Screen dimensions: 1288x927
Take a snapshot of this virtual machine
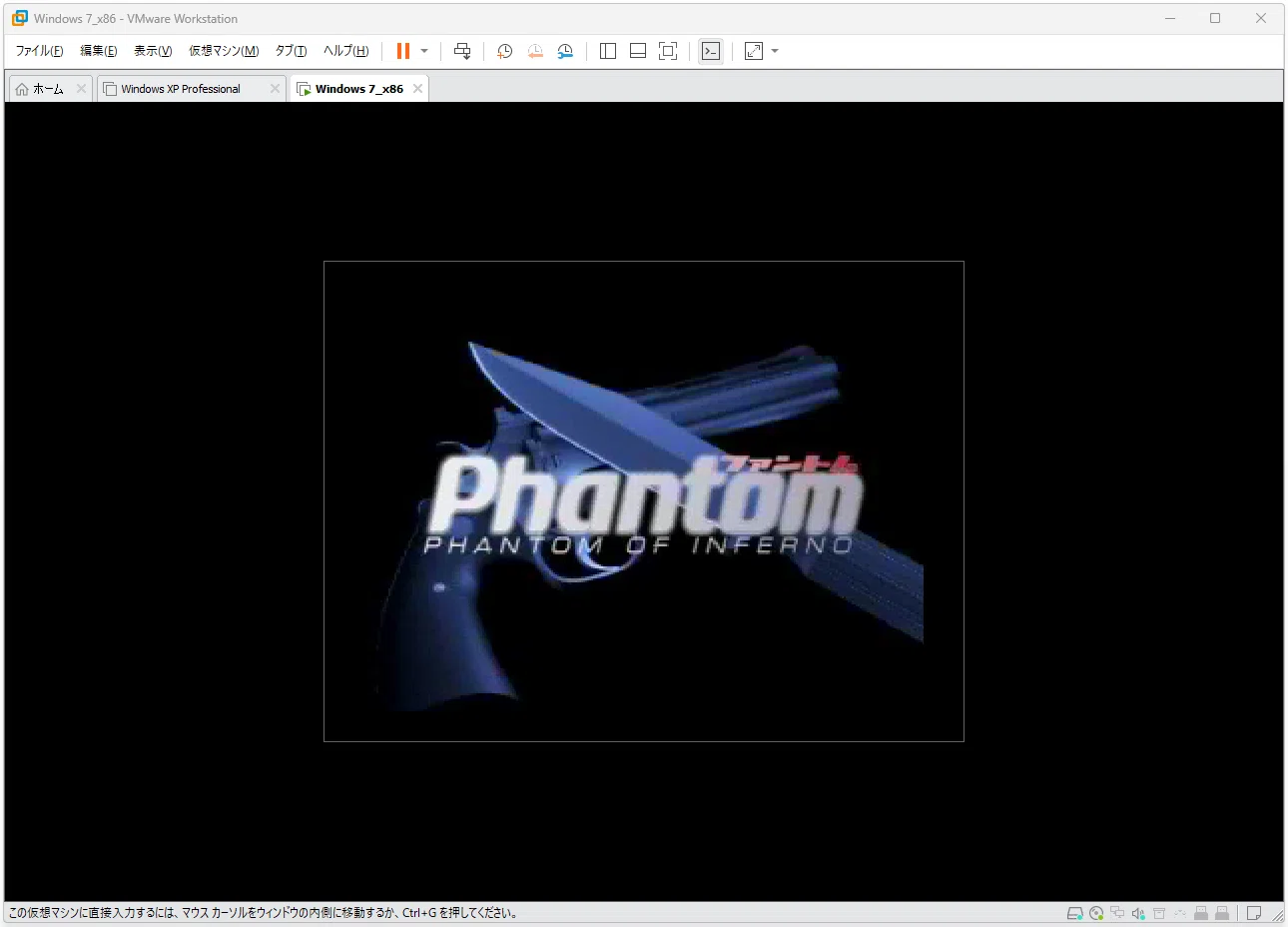(505, 51)
